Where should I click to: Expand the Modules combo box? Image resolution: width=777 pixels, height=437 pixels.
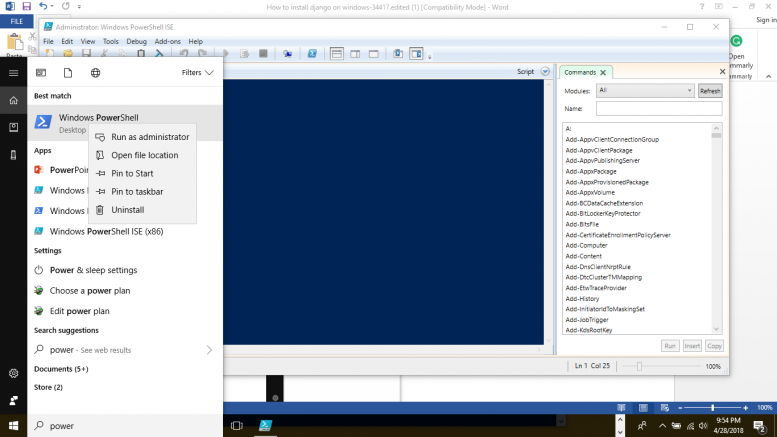point(644,91)
